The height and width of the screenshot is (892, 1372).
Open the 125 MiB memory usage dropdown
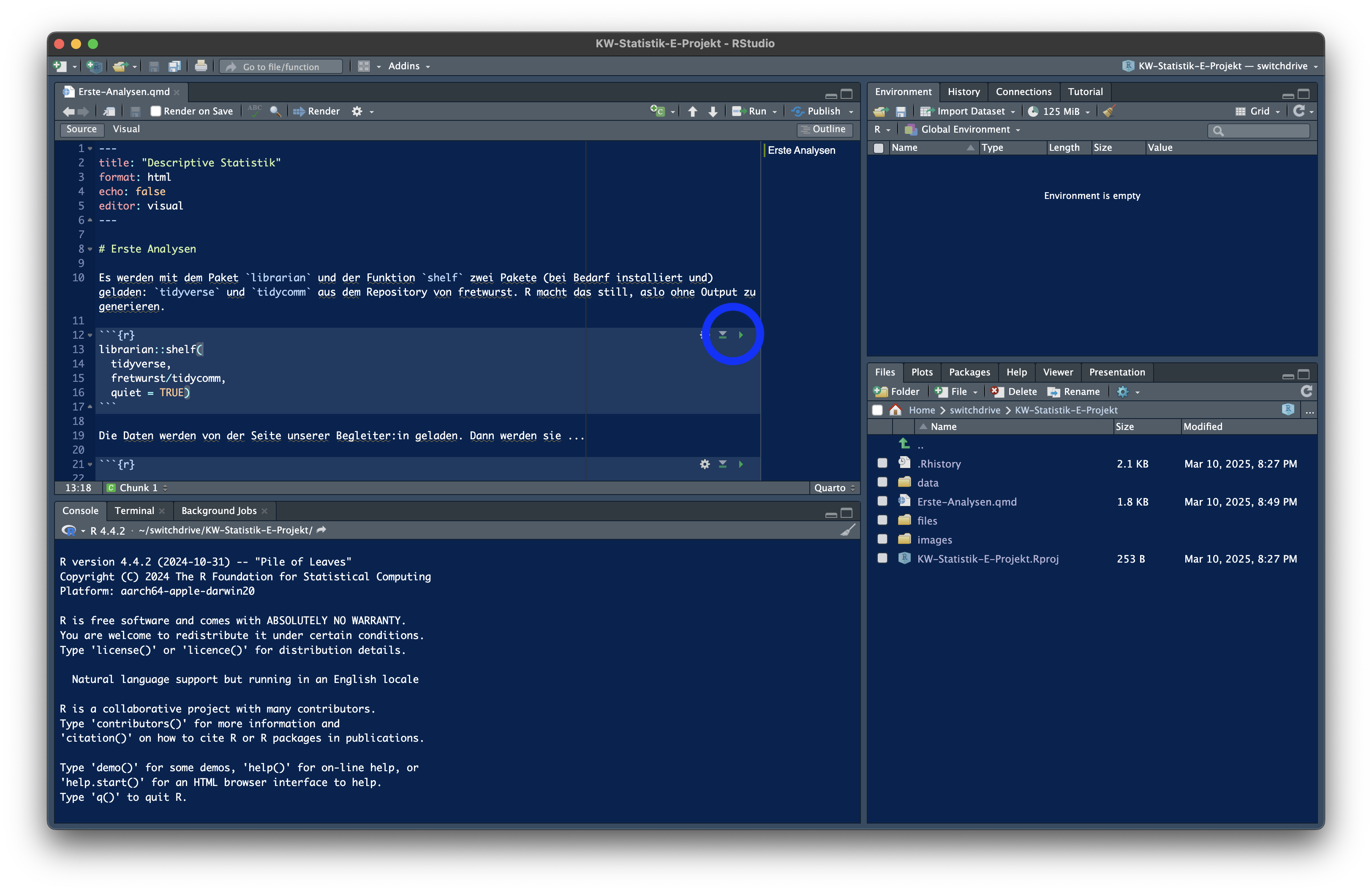click(1059, 111)
